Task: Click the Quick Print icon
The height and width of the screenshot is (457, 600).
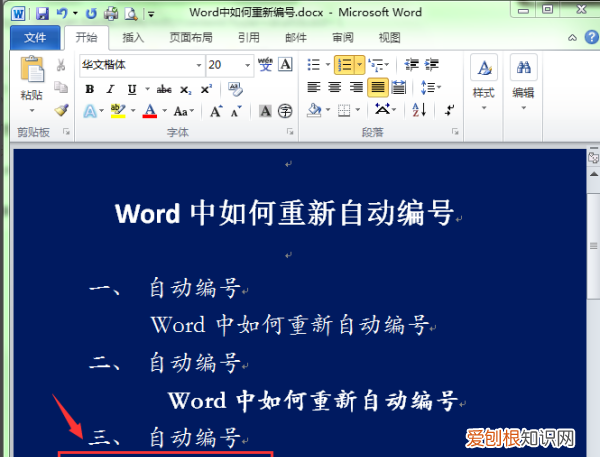Action: tap(111, 14)
